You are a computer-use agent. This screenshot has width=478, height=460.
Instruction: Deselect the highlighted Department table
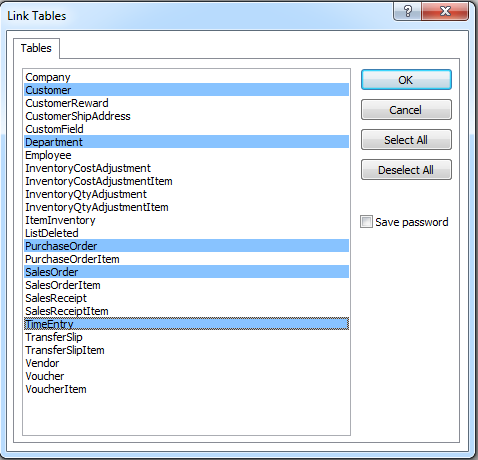tap(187, 142)
